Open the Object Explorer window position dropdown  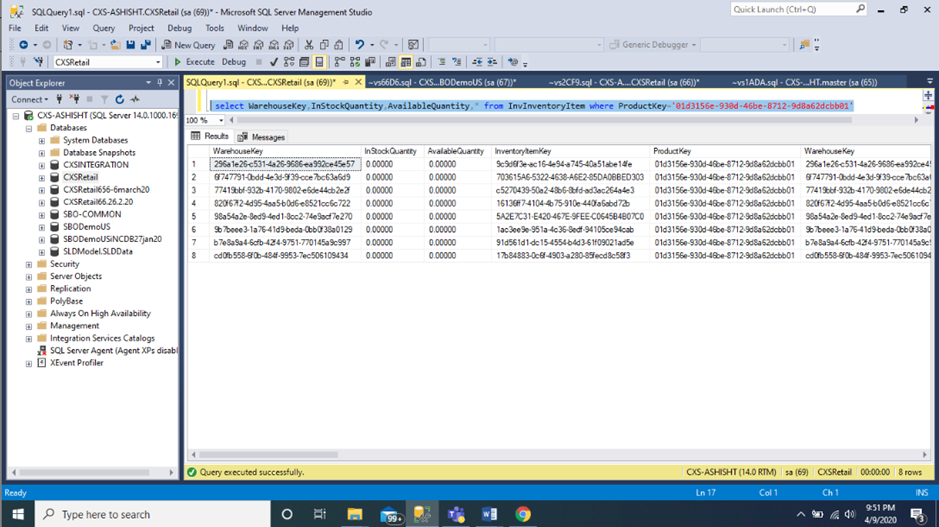(x=148, y=83)
